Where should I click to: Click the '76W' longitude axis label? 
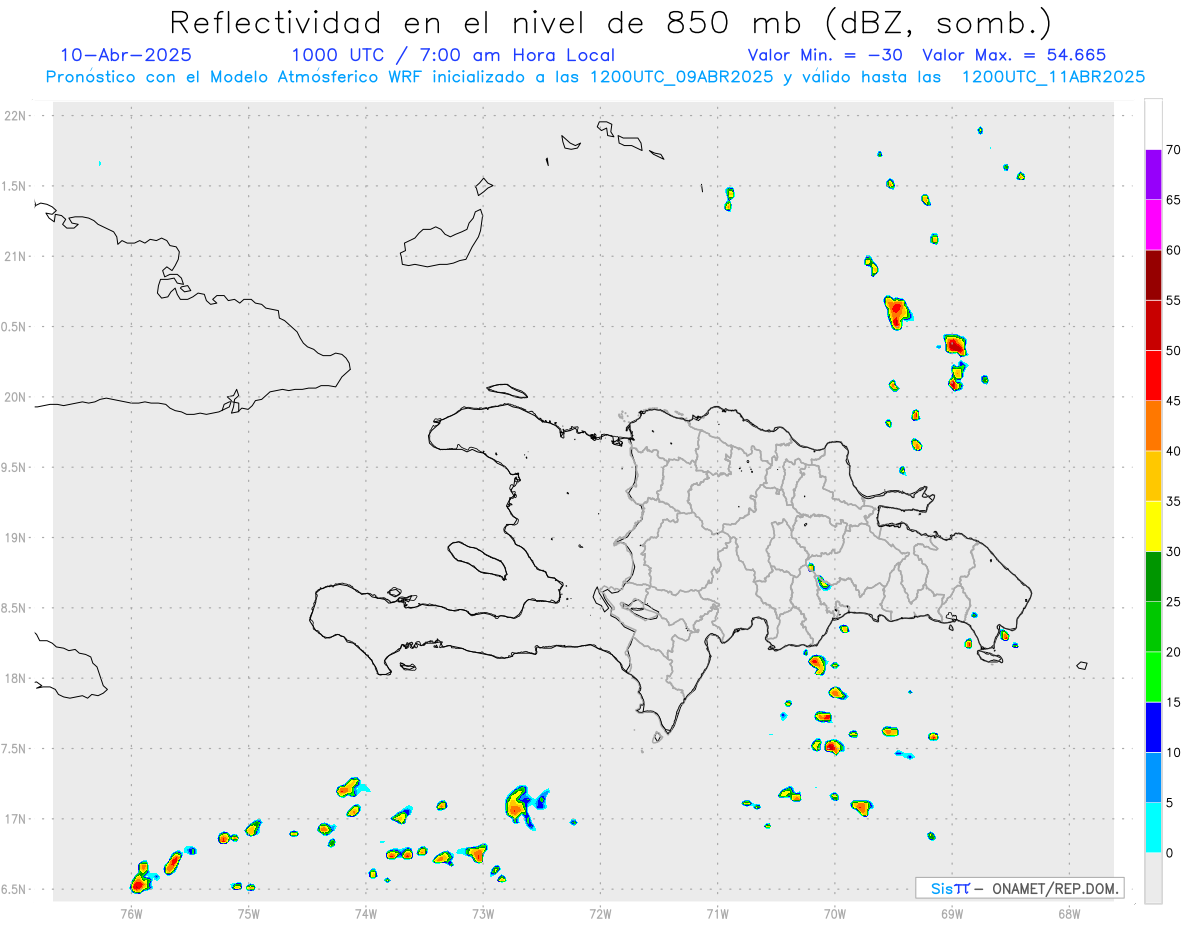pos(131,912)
